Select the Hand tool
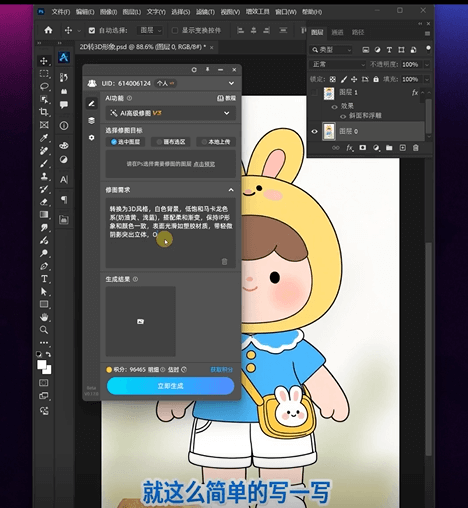Viewport: 468px width, 508px height. [x=44, y=317]
